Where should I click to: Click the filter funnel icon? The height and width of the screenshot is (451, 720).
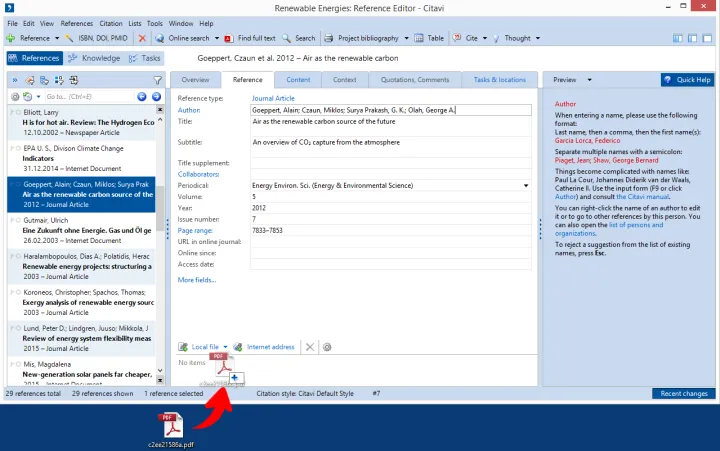click(158, 80)
